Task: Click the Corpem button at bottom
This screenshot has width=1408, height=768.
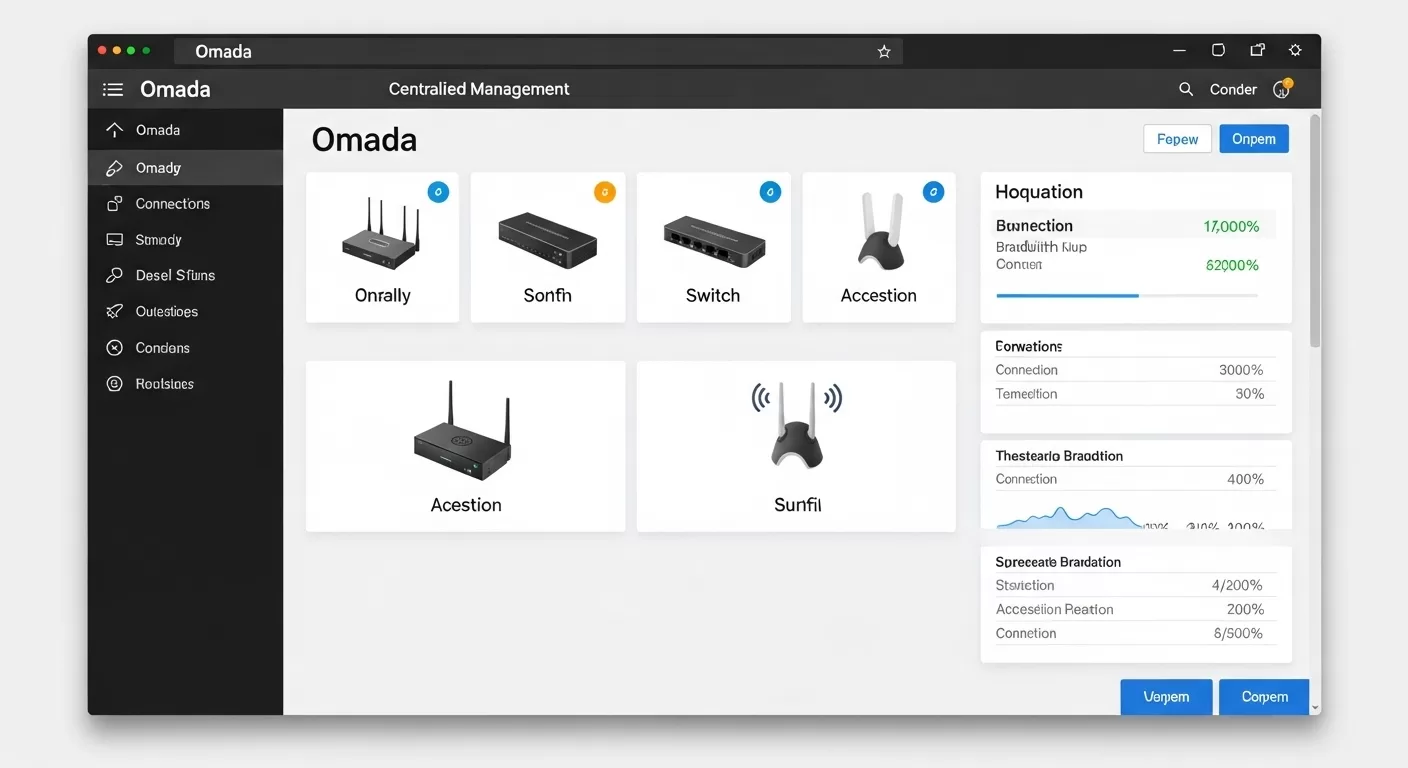Action: [x=1264, y=697]
